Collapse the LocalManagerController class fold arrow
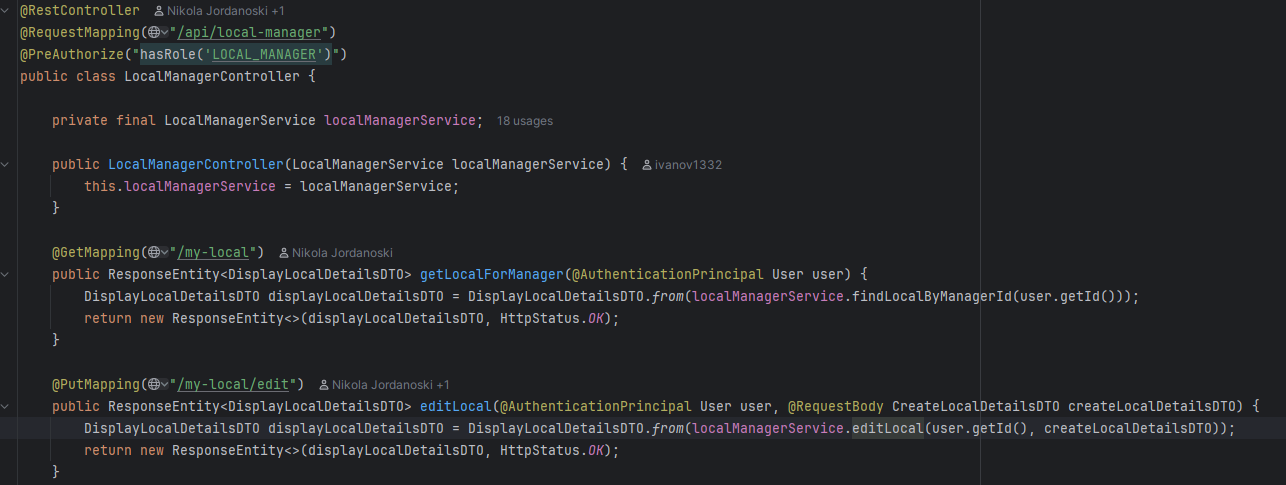 (6, 10)
